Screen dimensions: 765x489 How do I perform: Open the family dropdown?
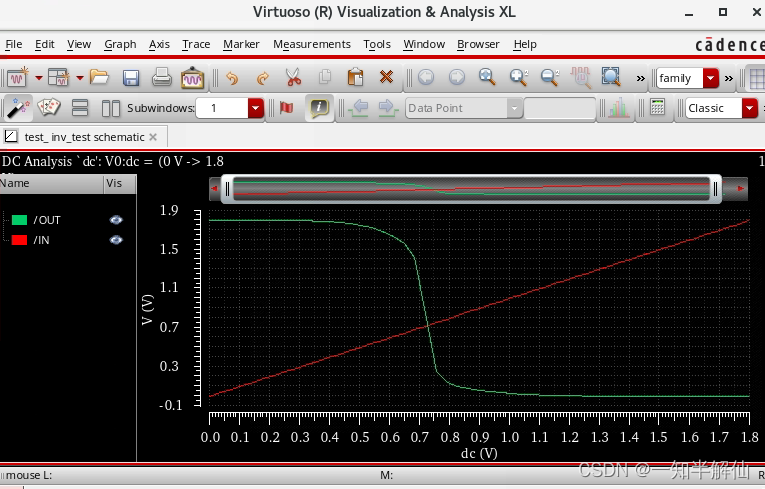(x=711, y=78)
